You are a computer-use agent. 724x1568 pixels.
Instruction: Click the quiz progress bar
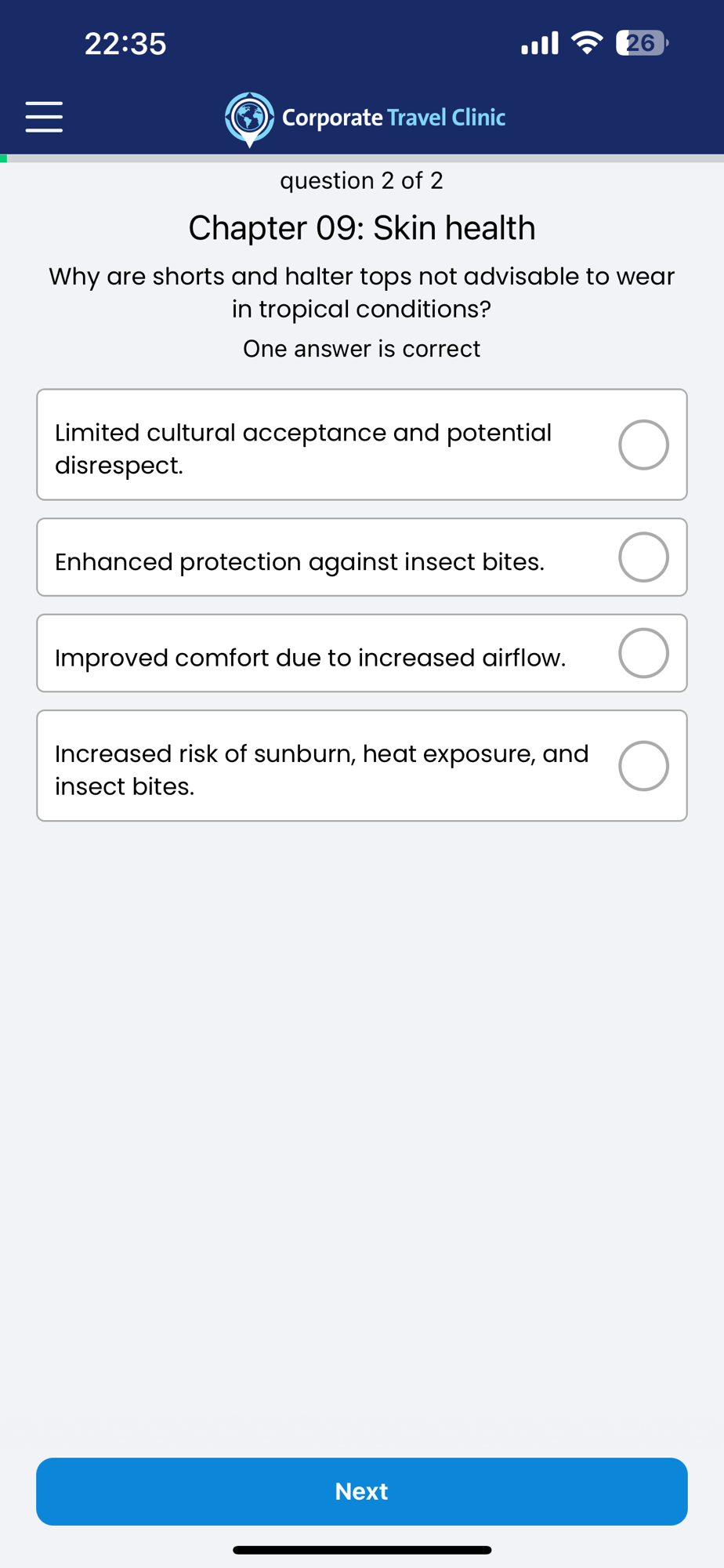coord(362,158)
